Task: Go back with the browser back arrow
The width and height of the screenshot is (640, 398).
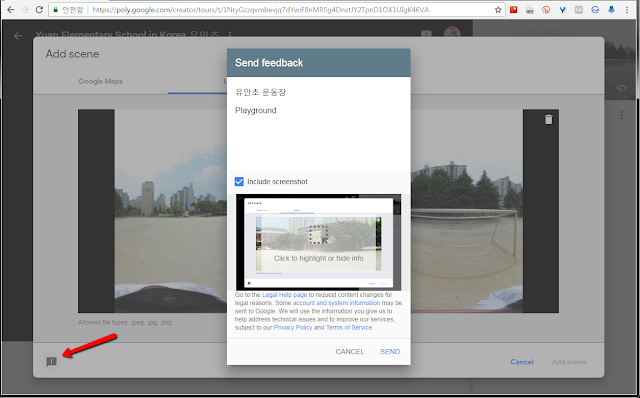Action: coord(11,10)
